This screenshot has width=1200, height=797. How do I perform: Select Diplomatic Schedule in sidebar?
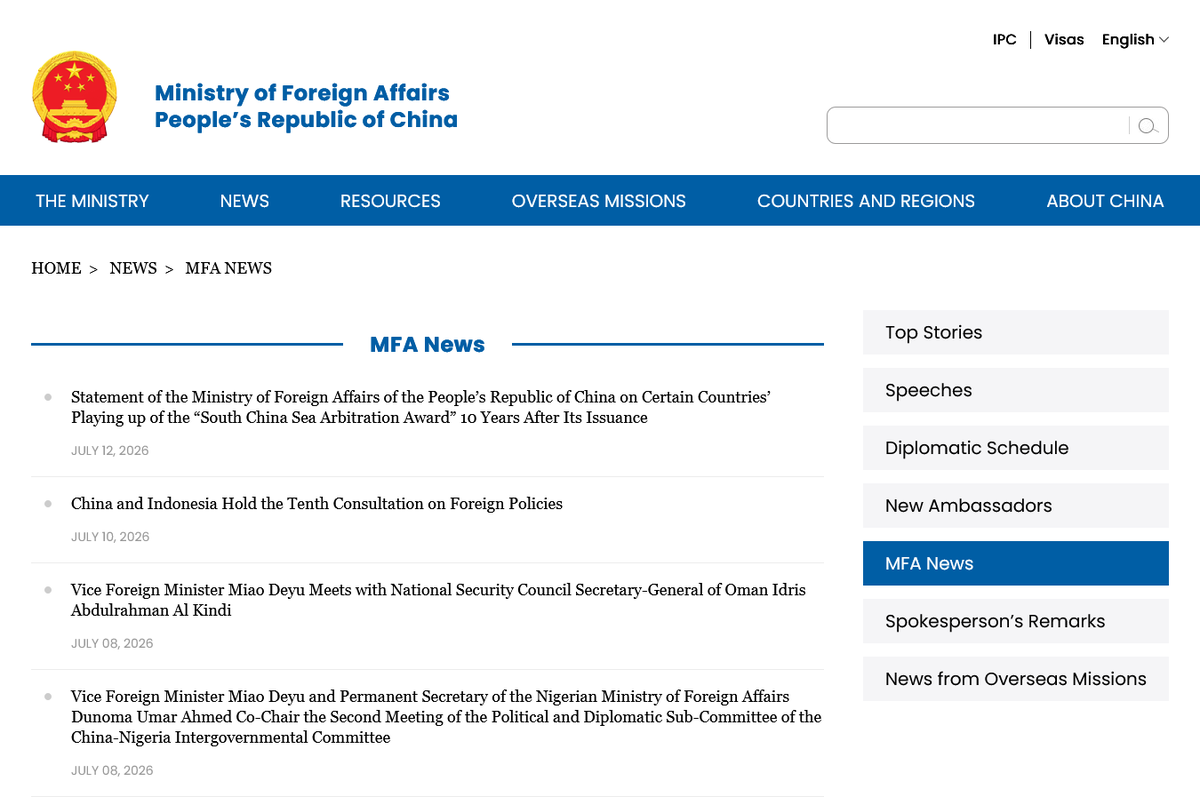pyautogui.click(x=1016, y=448)
